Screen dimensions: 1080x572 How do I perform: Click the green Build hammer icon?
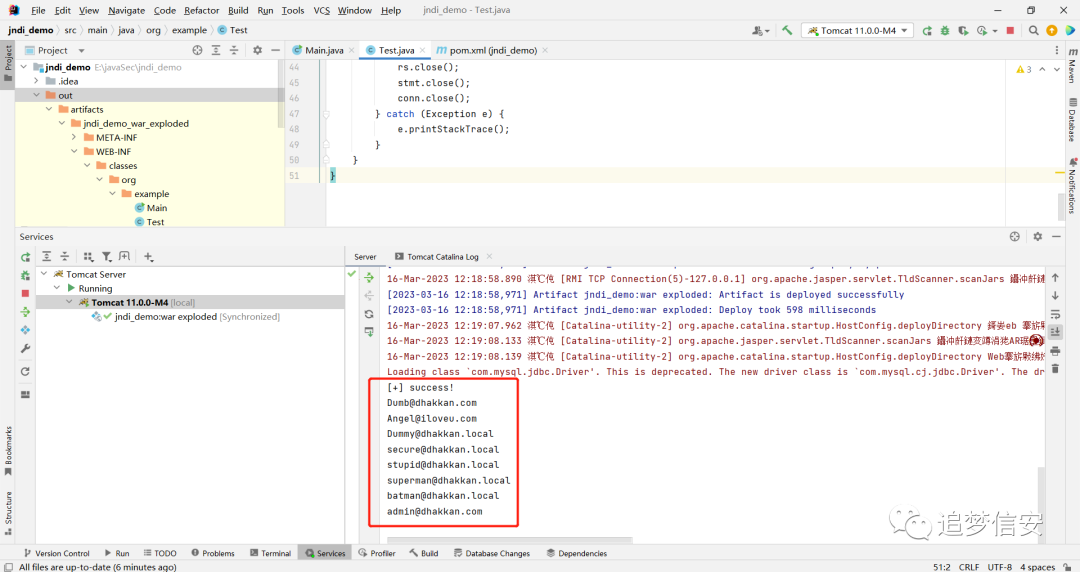click(x=787, y=30)
